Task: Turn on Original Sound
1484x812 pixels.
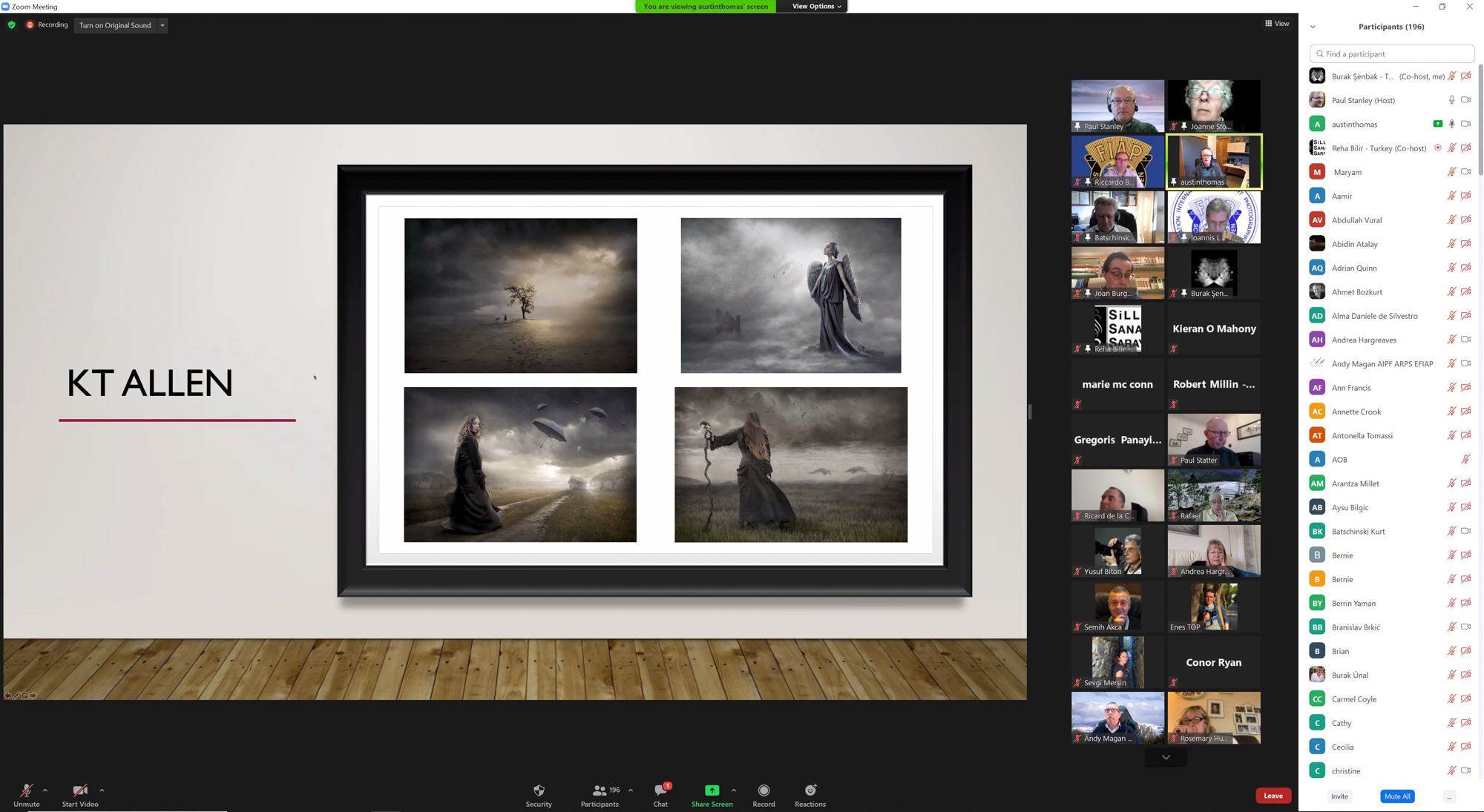Action: [x=115, y=25]
